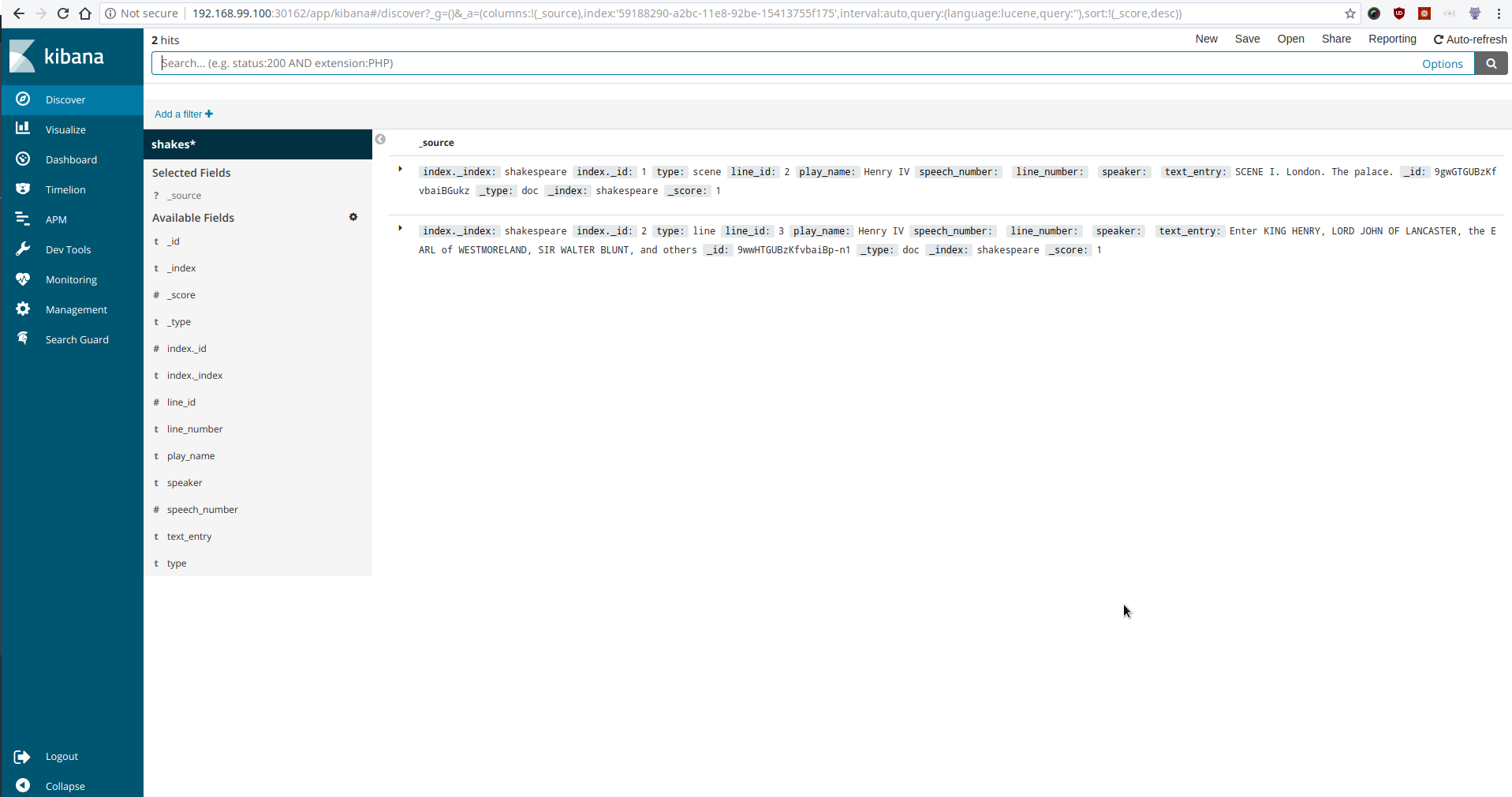
Task: Toggle Auto-refresh in top bar
Action: [1469, 39]
